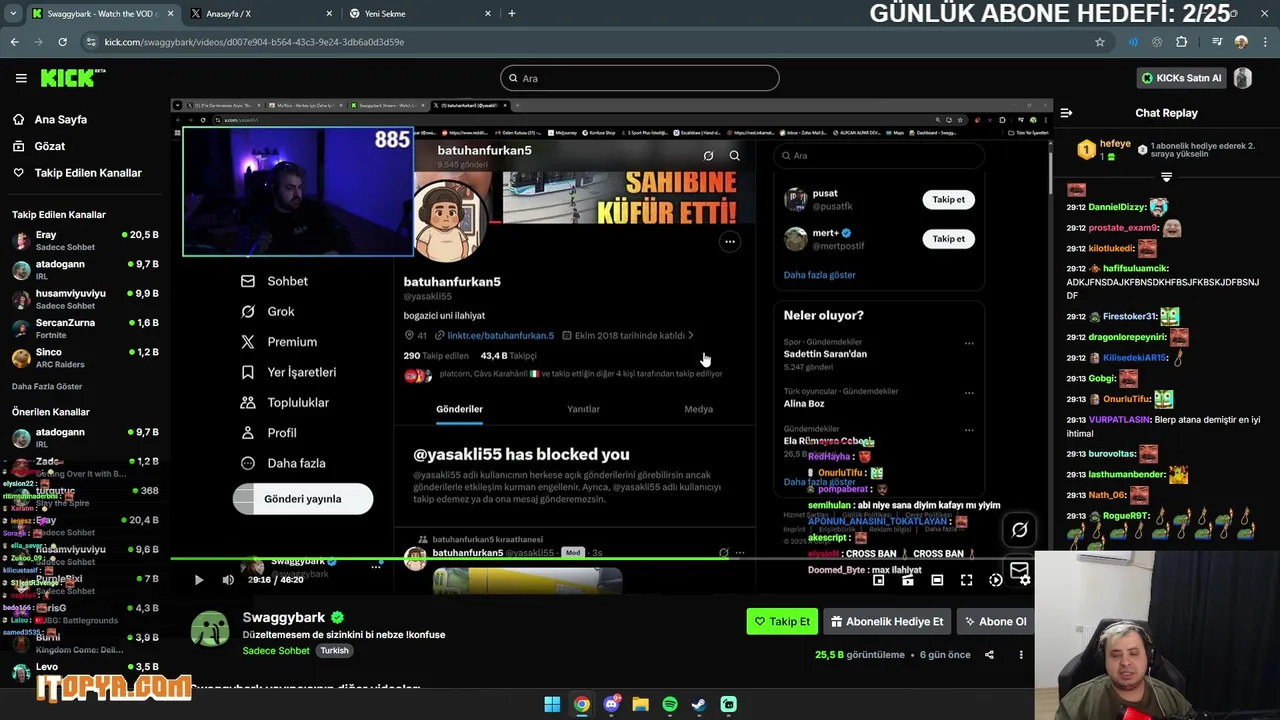Open Ana Sayfa in Kick sidebar
The image size is (1280, 720).
tap(61, 119)
